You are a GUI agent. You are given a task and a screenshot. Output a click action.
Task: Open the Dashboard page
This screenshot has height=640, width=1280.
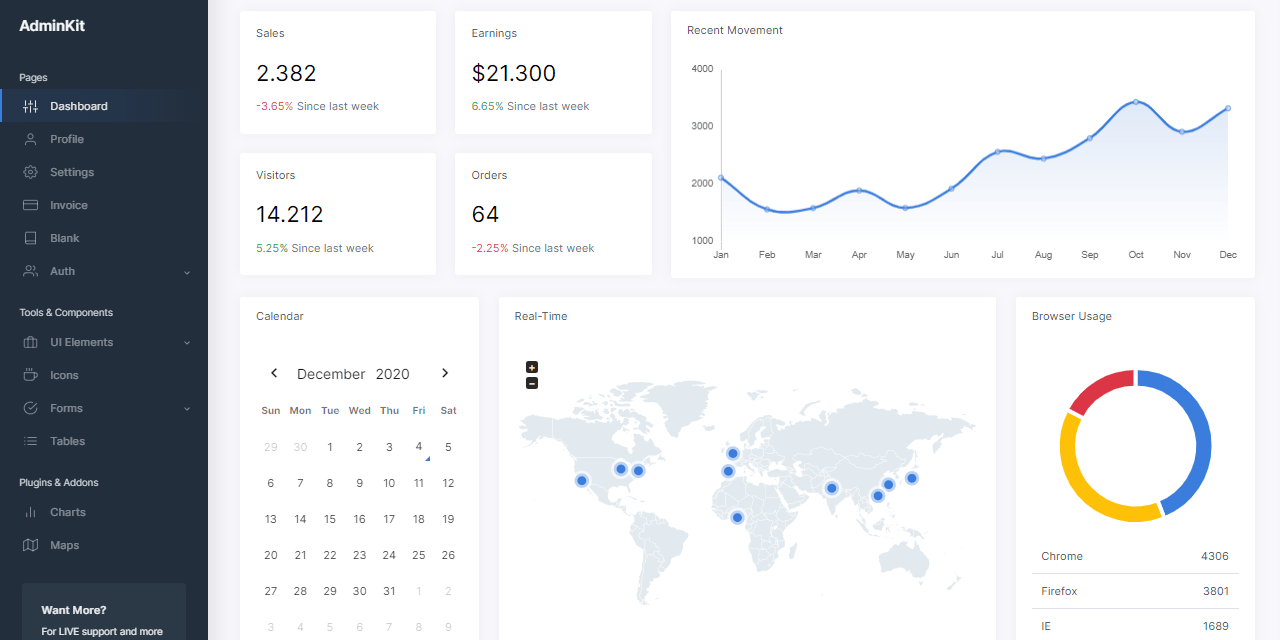[x=104, y=106]
